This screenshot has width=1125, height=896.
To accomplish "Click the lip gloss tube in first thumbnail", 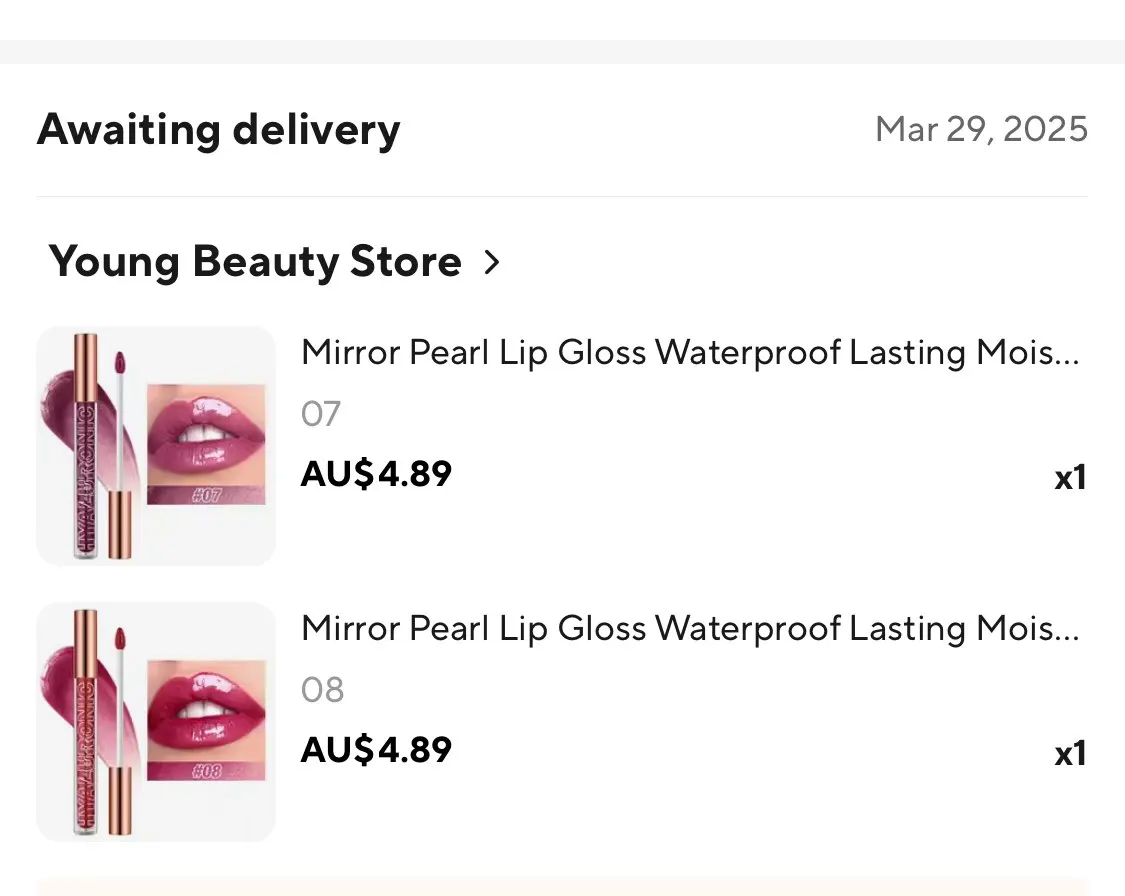I will pos(85,446).
